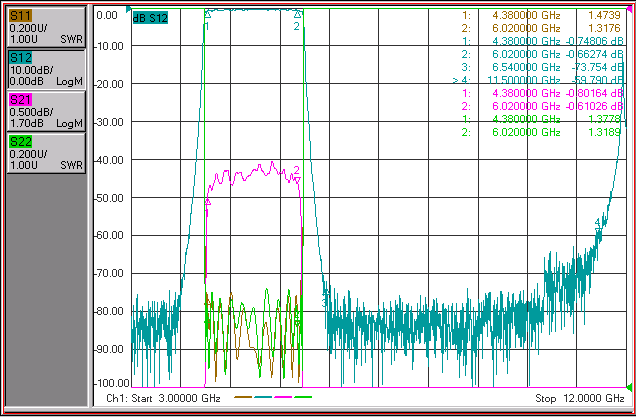Viewport: 636px width, 417px height.
Task: Select magenta marker 2 on S21 trace
Action: [x=297, y=180]
